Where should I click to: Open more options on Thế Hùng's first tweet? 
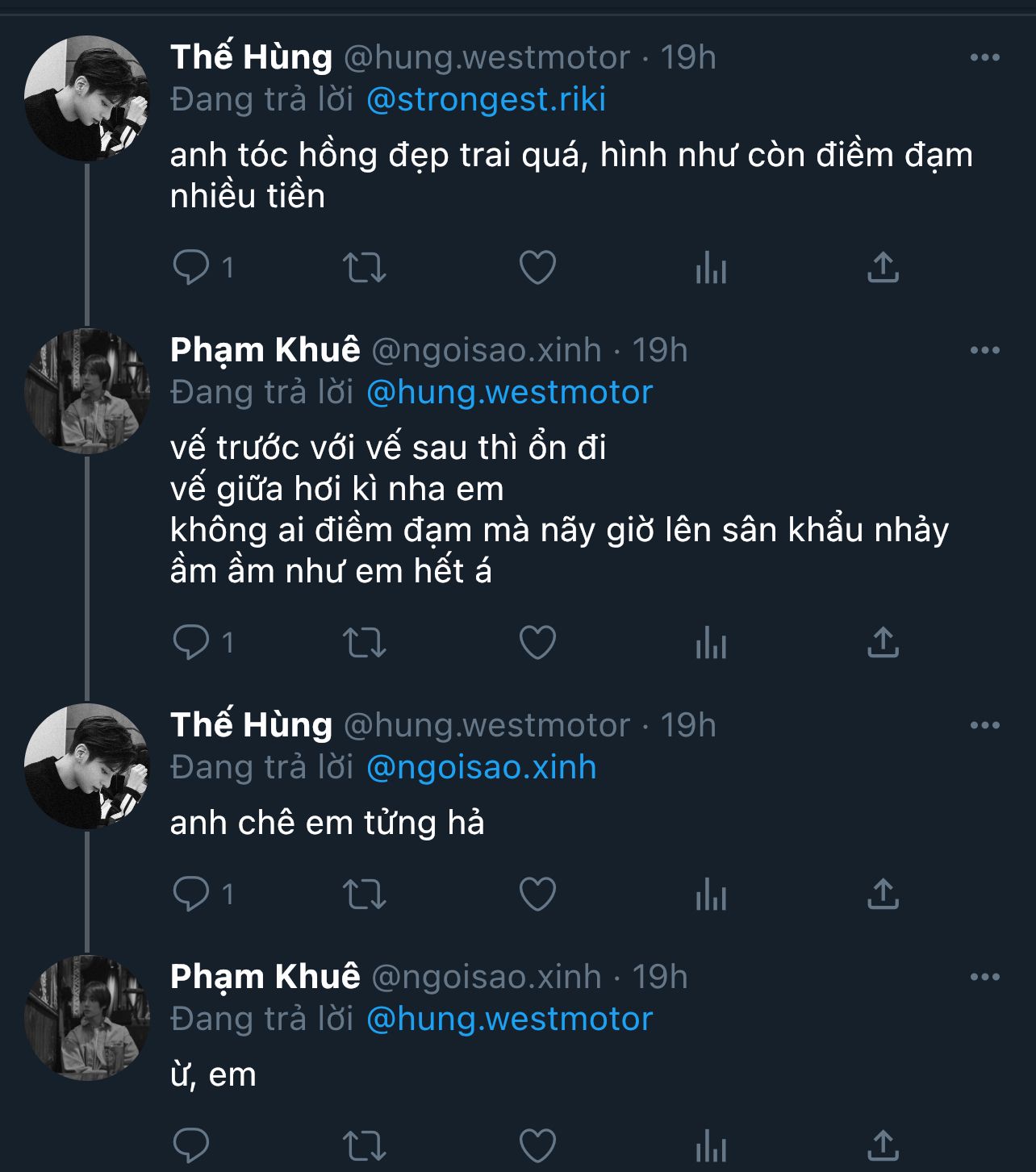tap(984, 57)
